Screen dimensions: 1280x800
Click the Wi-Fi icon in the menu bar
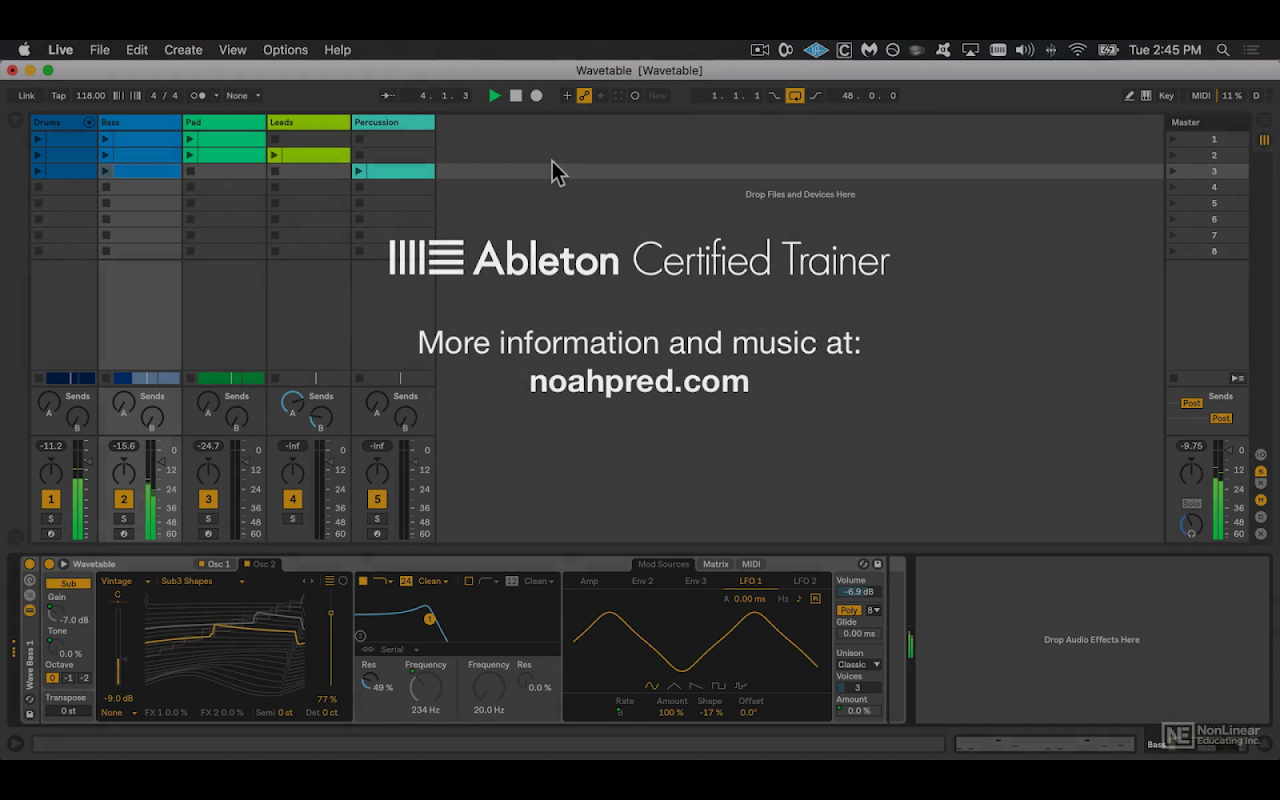[1077, 50]
